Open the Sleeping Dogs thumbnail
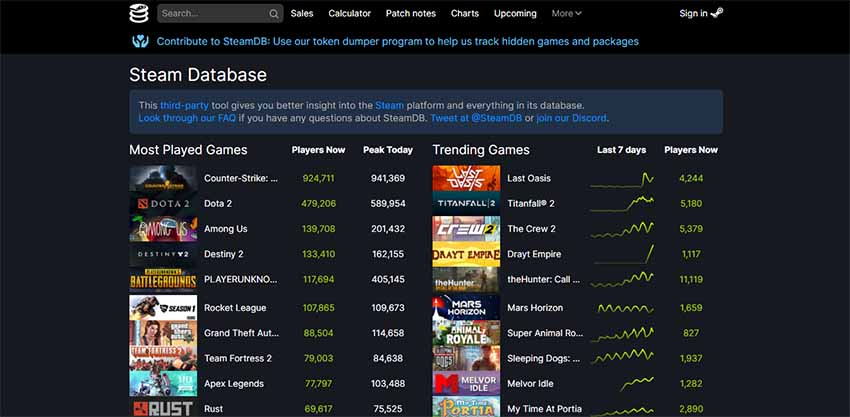The height and width of the screenshot is (417, 850). 466,358
